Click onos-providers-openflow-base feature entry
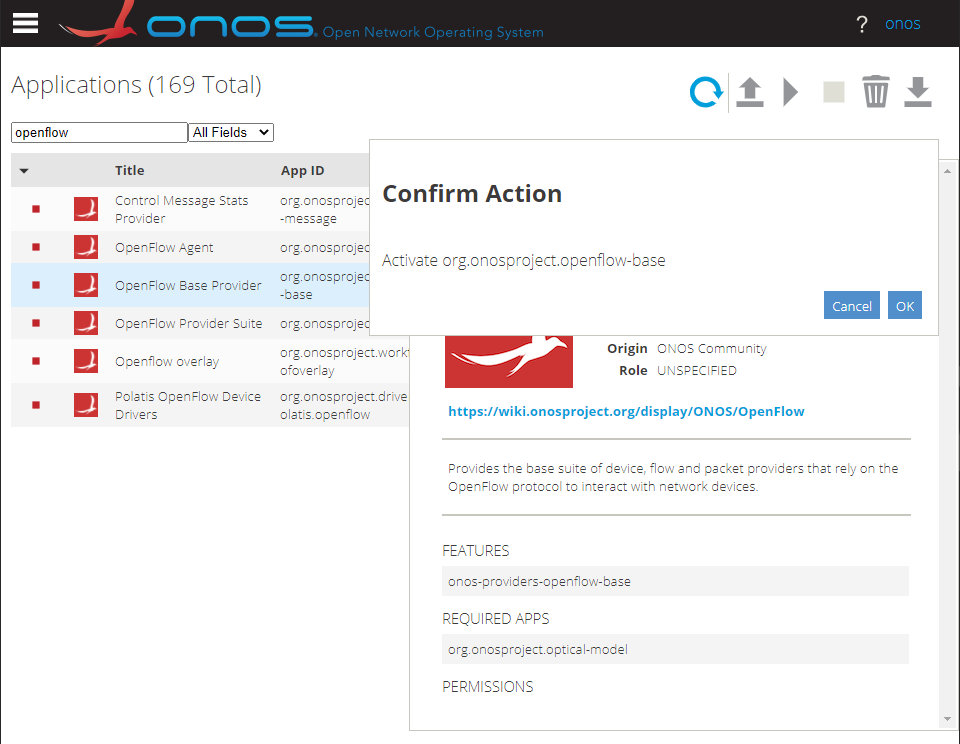The height and width of the screenshot is (744, 960). click(675, 581)
